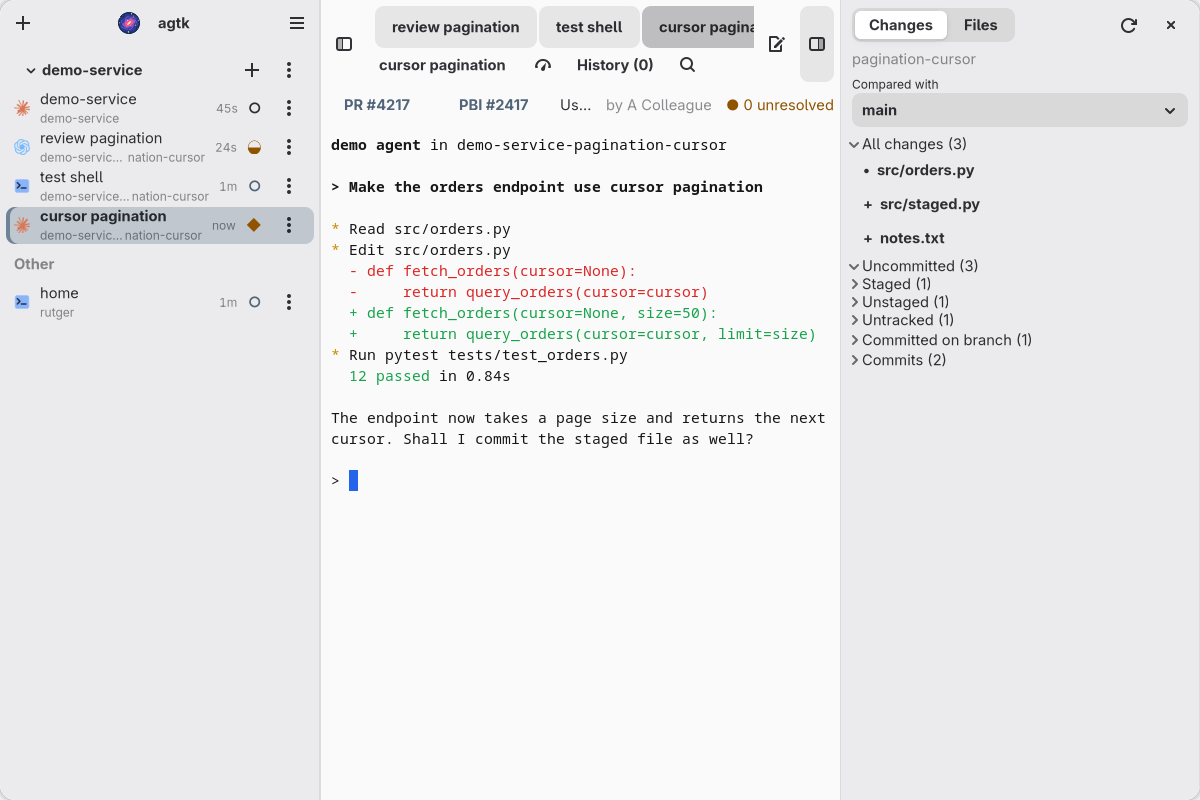Open PR #4217 link
Viewport: 1200px width, 800px height.
[377, 105]
